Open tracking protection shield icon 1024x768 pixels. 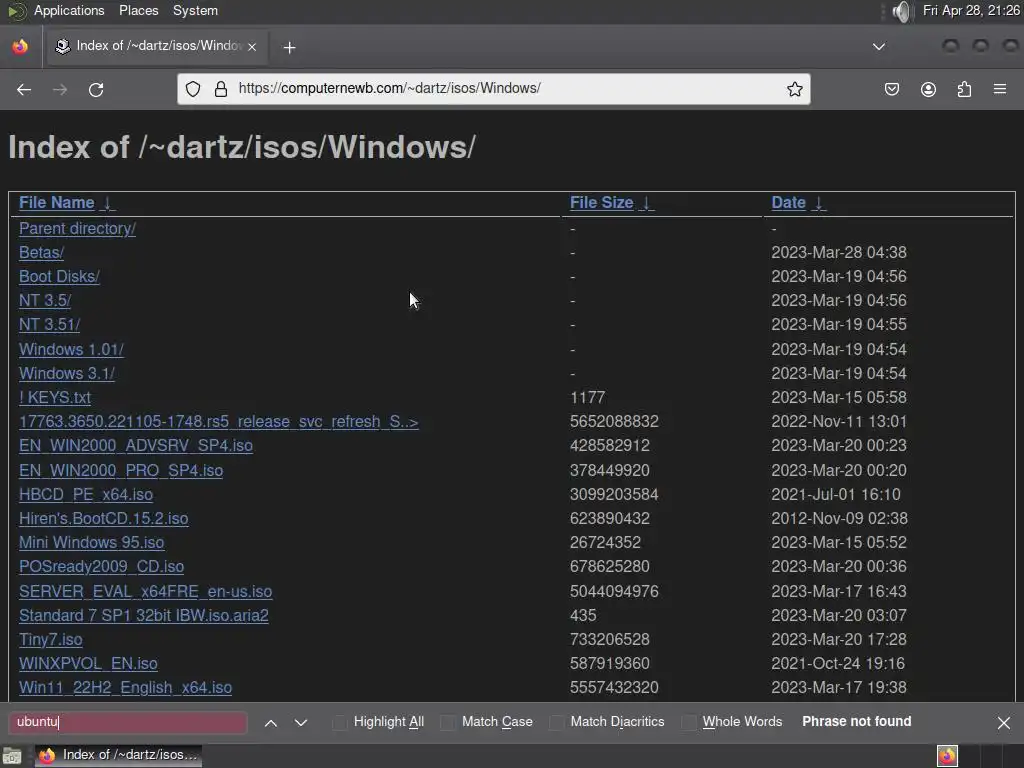click(x=193, y=89)
